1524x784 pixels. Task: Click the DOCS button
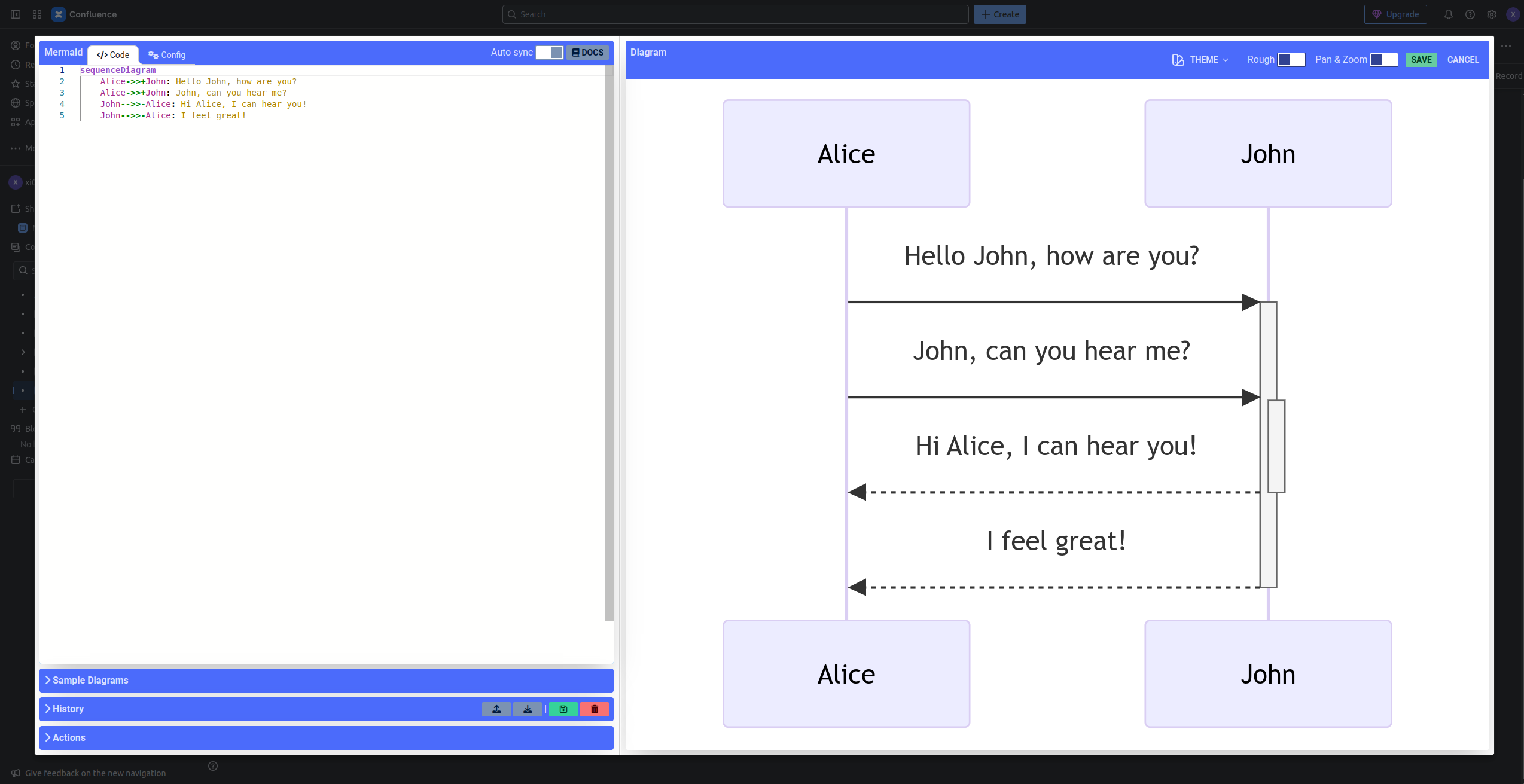pyautogui.click(x=588, y=53)
